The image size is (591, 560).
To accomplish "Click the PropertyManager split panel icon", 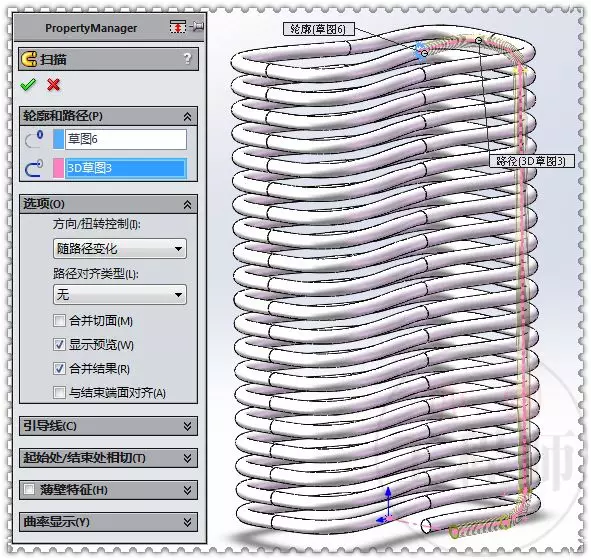I will pos(178,27).
